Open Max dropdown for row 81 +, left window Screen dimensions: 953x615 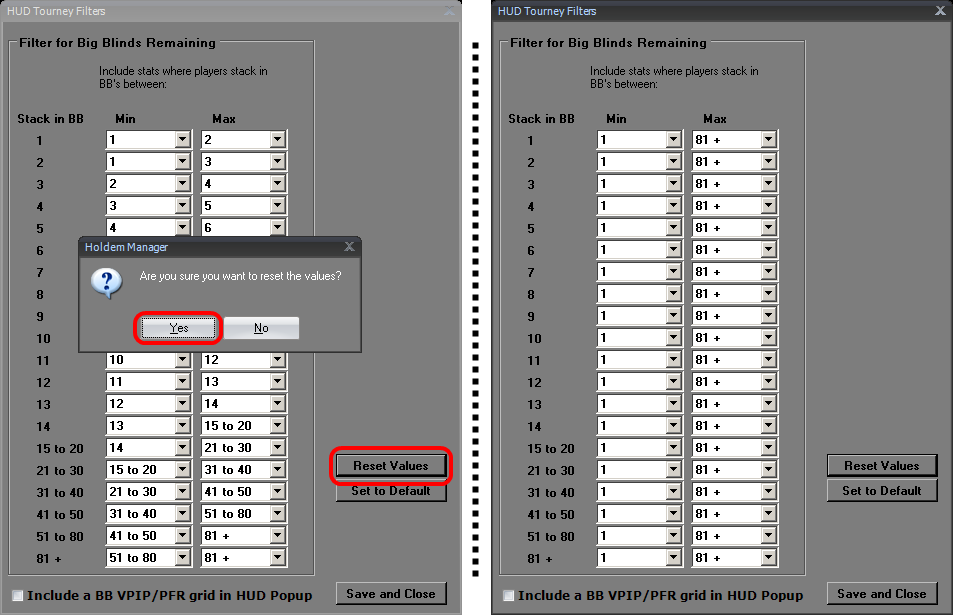click(x=278, y=557)
